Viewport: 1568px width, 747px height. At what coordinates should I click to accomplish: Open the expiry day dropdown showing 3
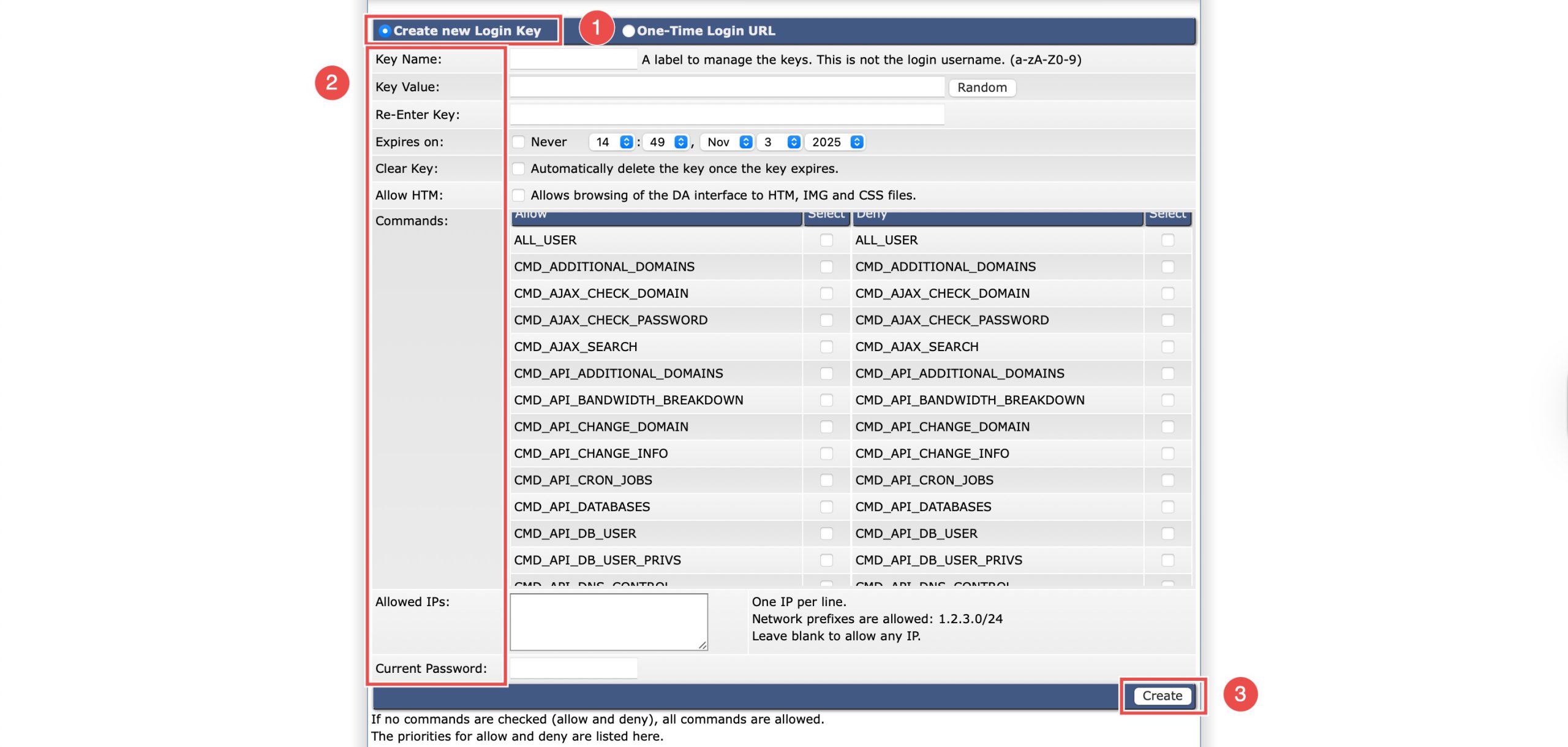(779, 142)
